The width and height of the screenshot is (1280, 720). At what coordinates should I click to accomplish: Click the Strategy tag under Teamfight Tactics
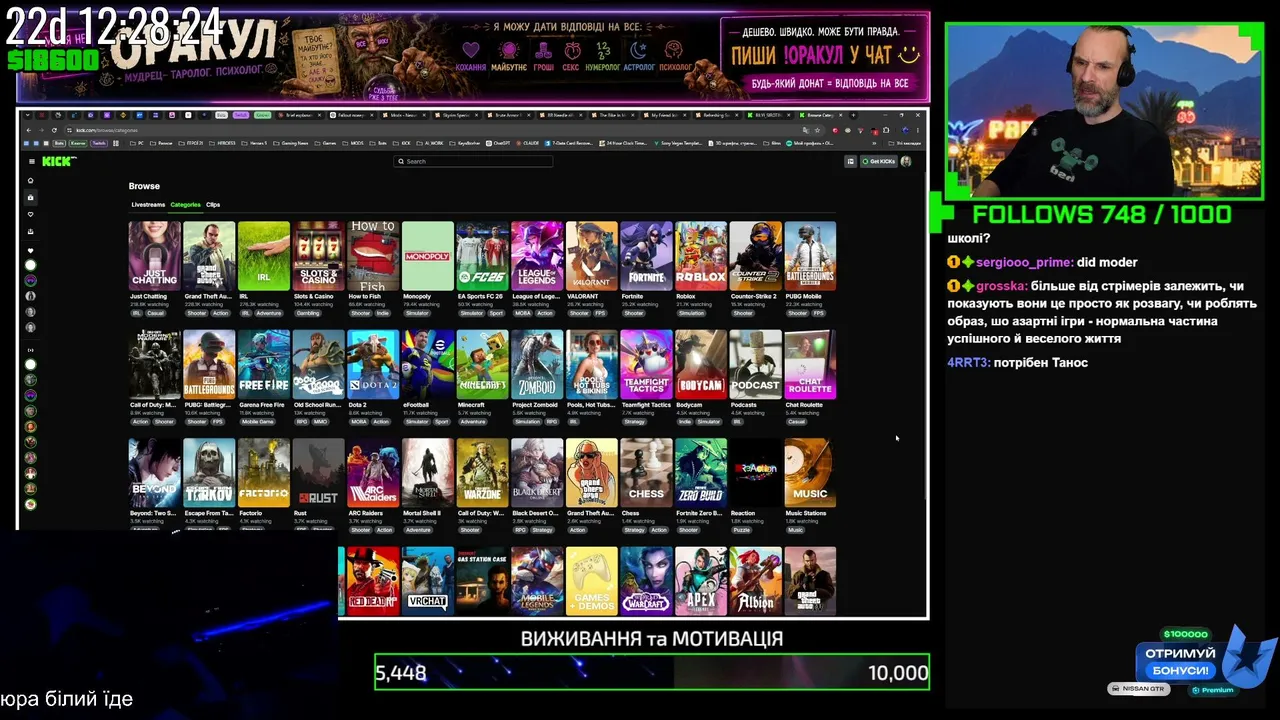tap(635, 422)
